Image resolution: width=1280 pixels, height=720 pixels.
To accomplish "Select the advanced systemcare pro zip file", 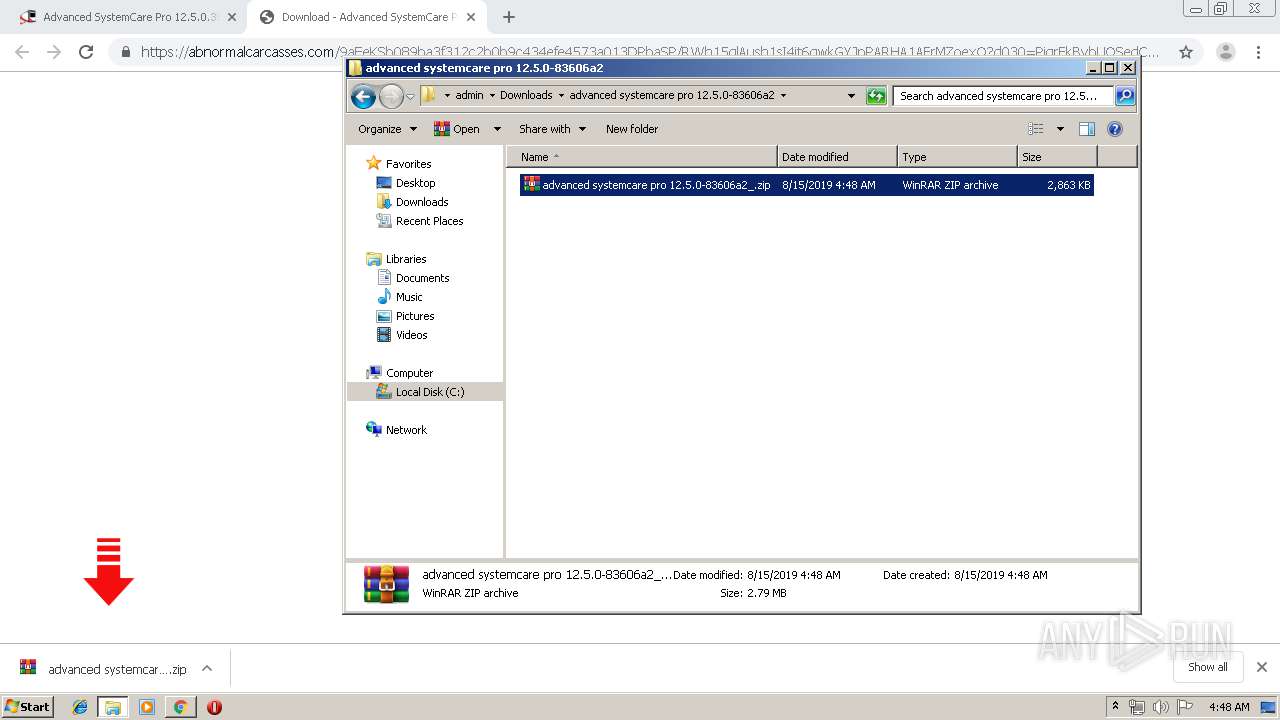I will click(806, 185).
